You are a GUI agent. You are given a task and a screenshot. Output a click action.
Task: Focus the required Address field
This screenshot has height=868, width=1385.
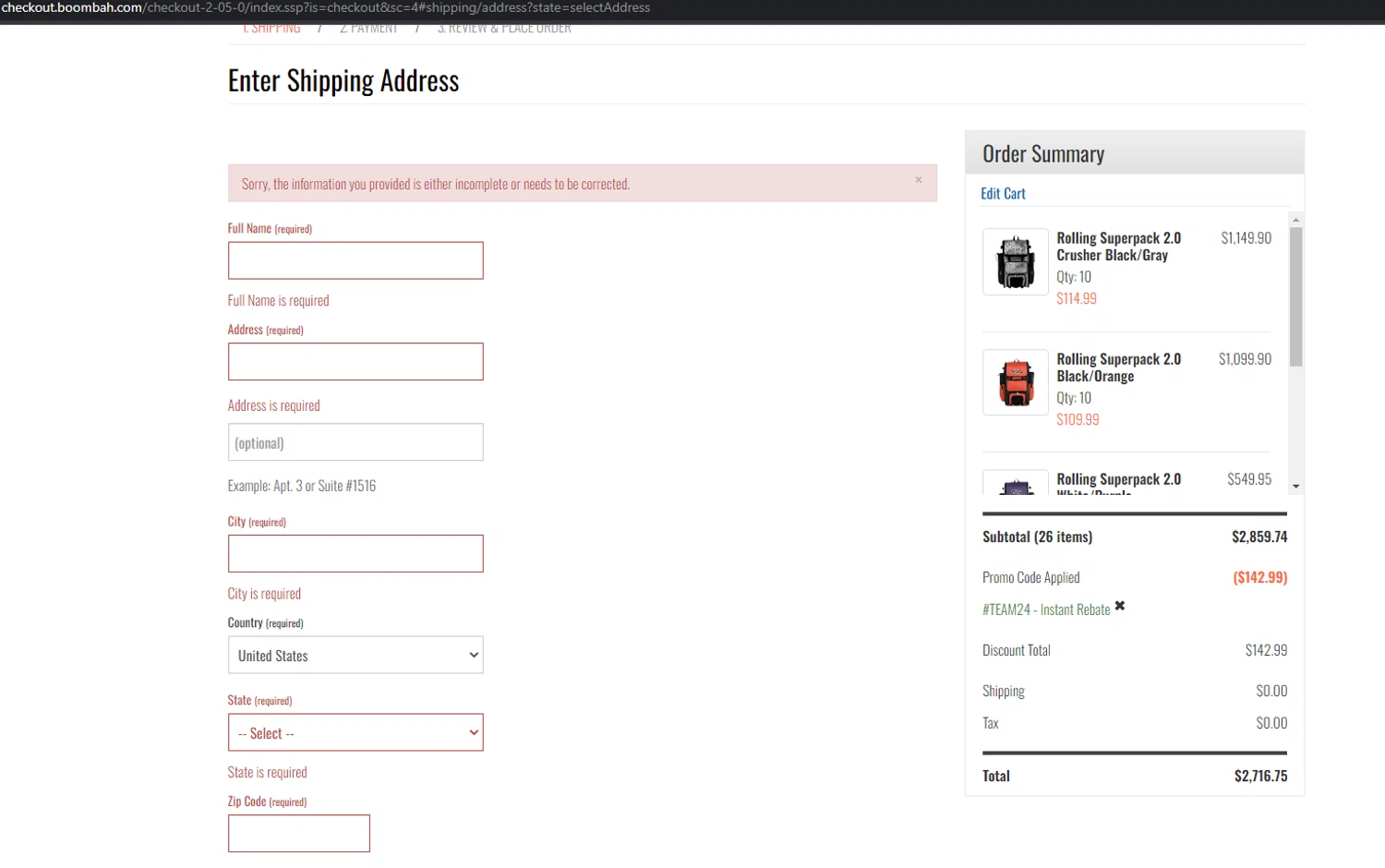[x=355, y=362]
